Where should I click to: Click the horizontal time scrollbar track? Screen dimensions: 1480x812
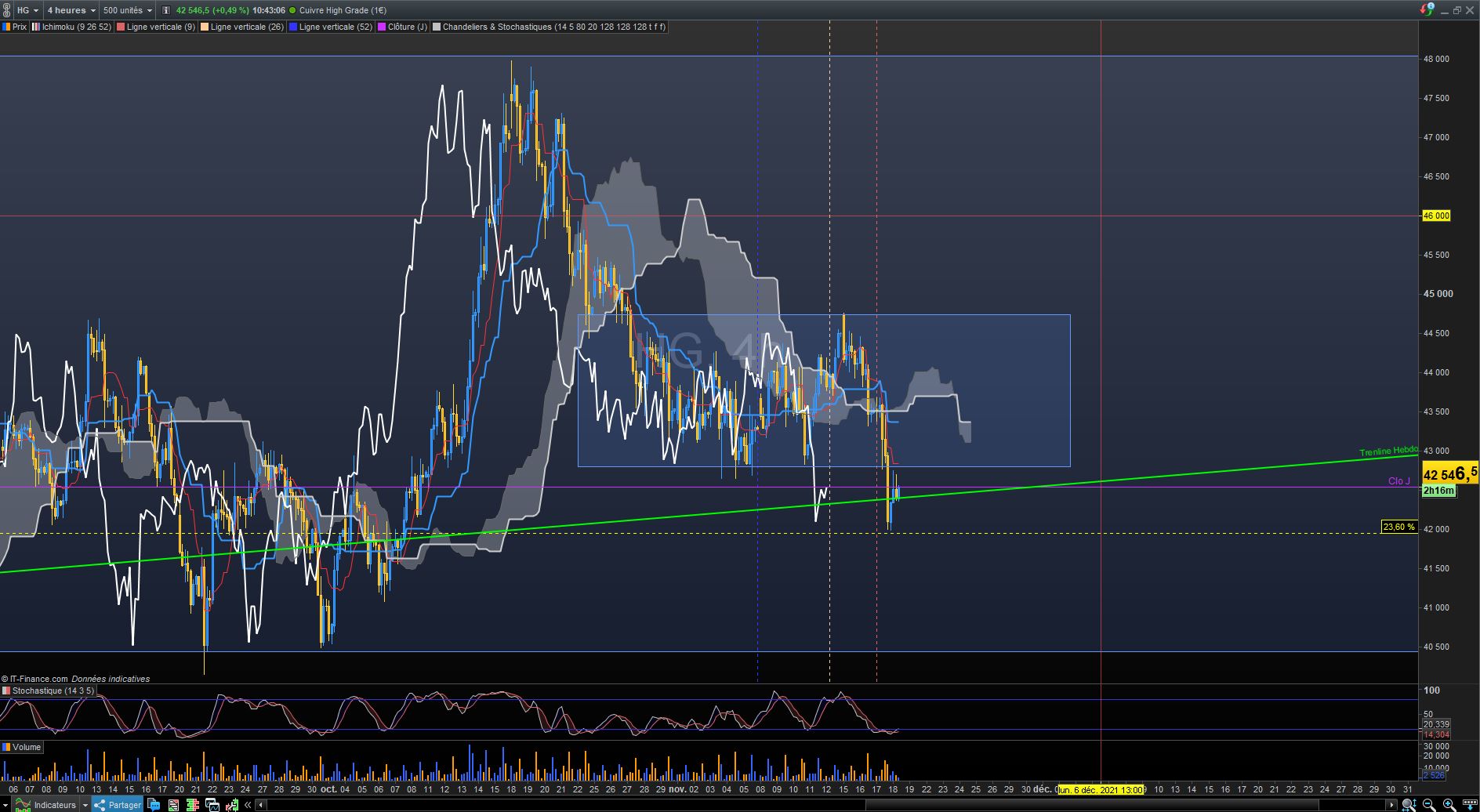point(827,805)
